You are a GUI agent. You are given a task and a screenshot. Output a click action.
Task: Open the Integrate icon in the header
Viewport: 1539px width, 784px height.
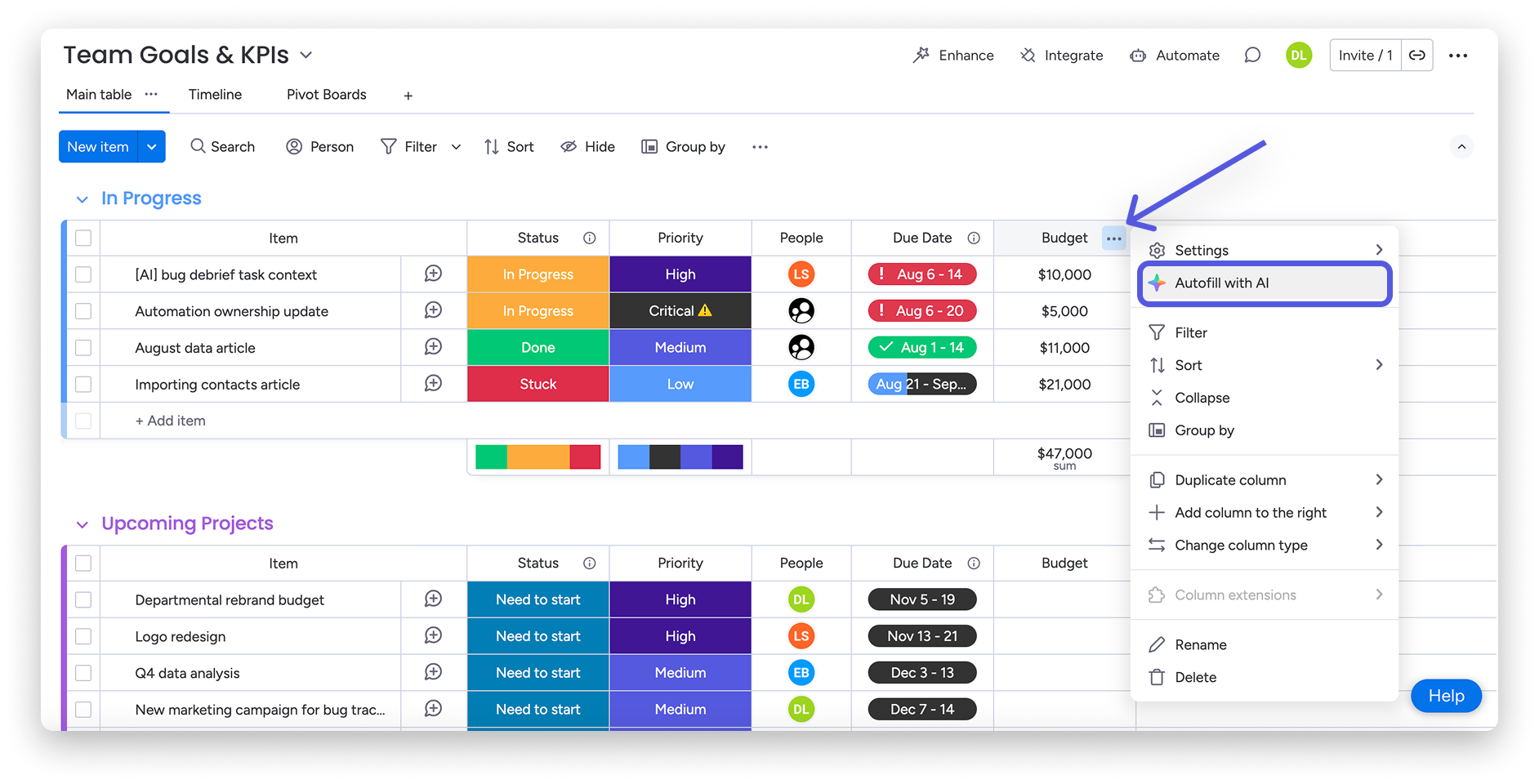(x=1026, y=55)
